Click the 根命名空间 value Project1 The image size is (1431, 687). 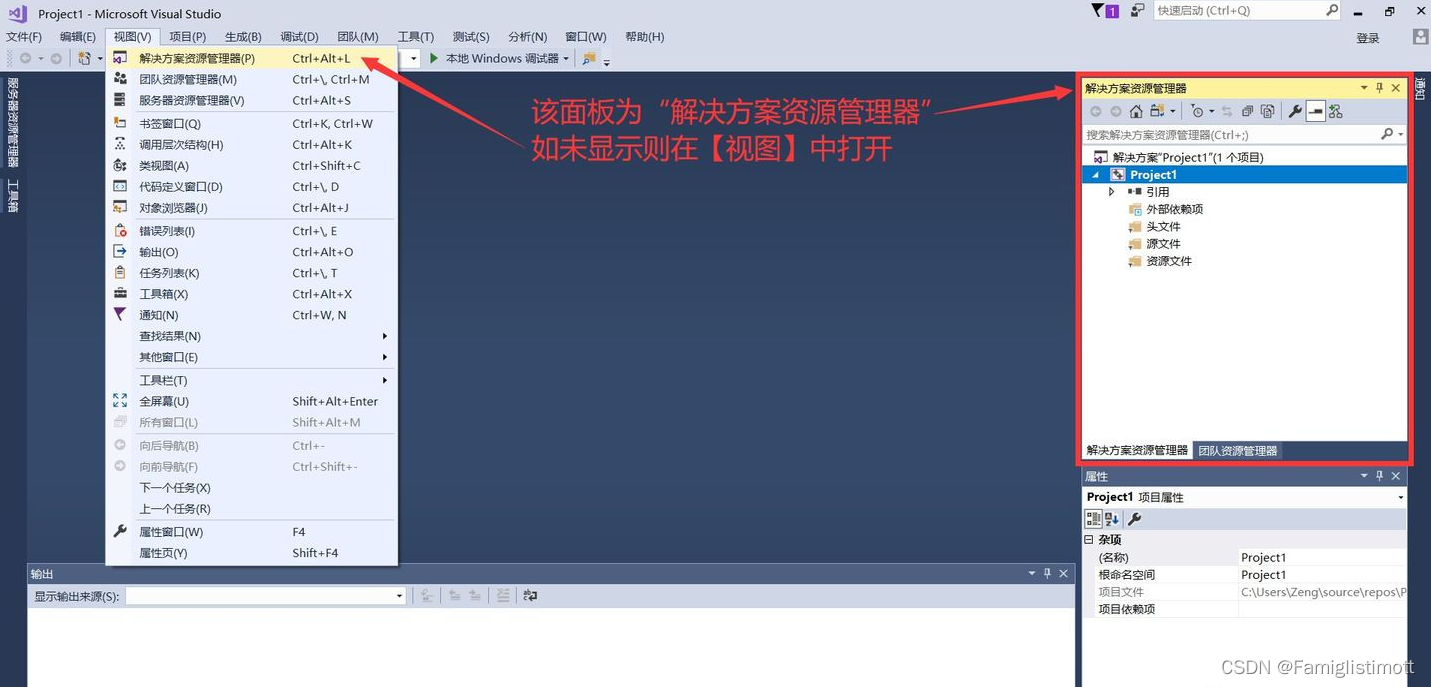click(x=1263, y=575)
